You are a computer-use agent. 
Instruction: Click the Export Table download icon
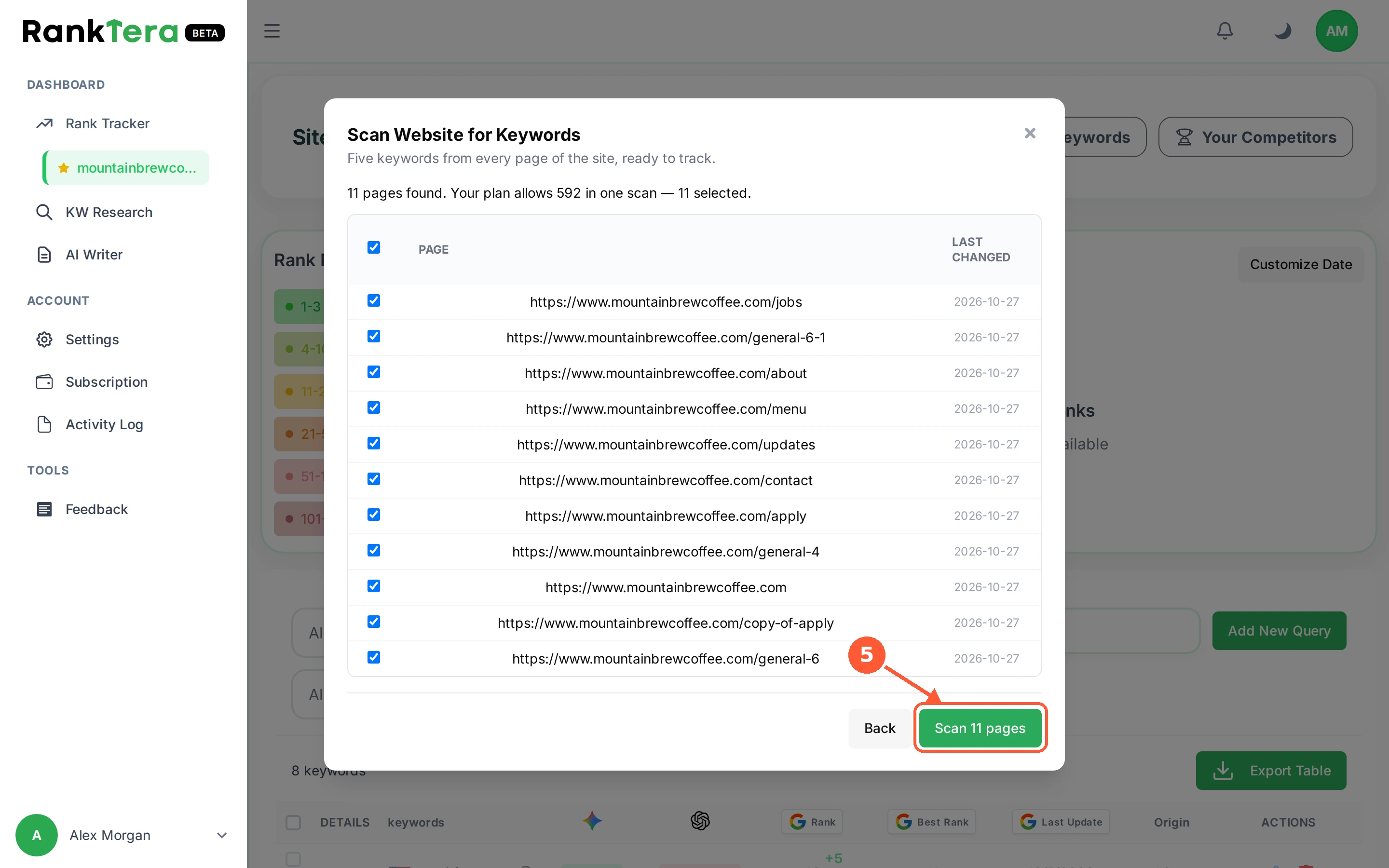tap(1223, 771)
